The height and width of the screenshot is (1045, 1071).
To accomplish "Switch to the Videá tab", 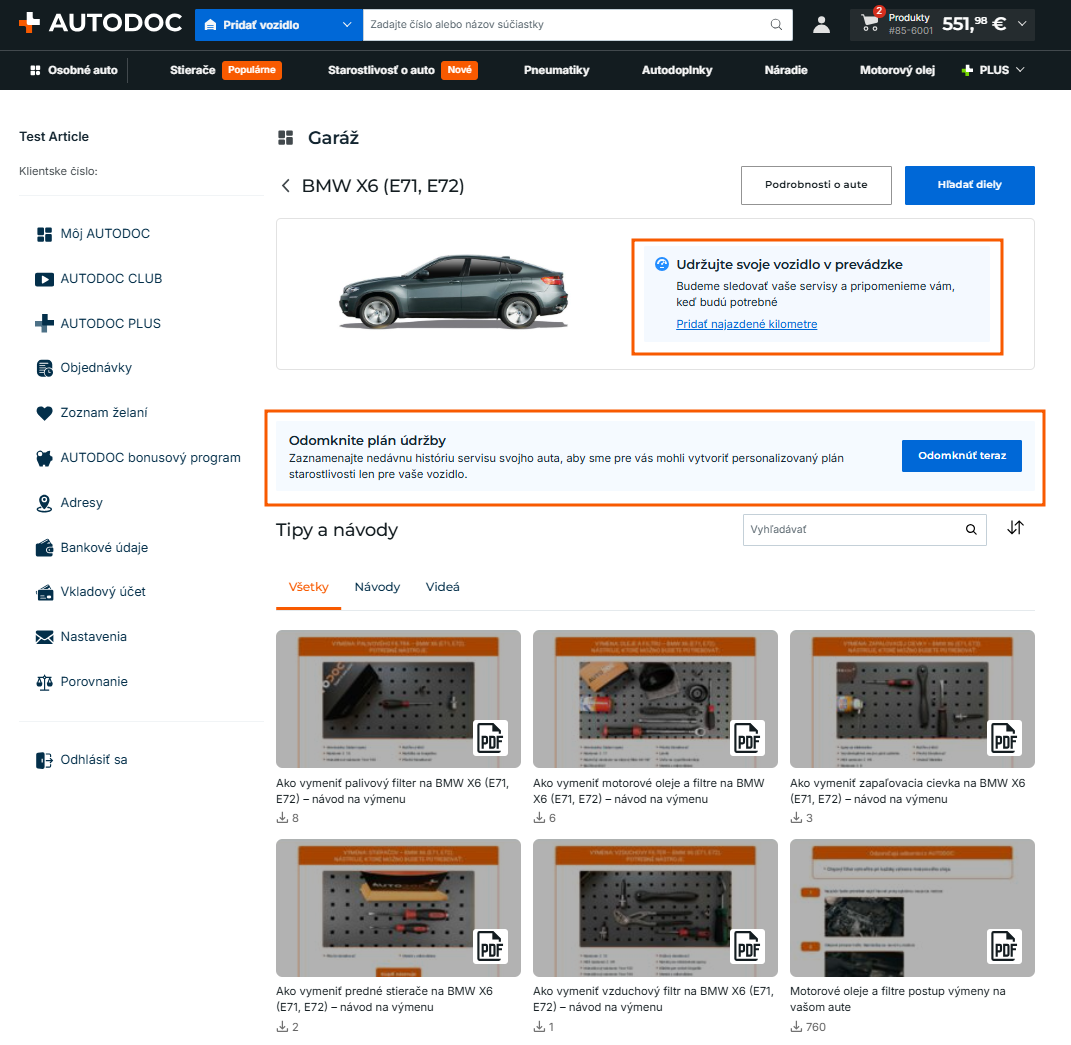I will point(442,587).
